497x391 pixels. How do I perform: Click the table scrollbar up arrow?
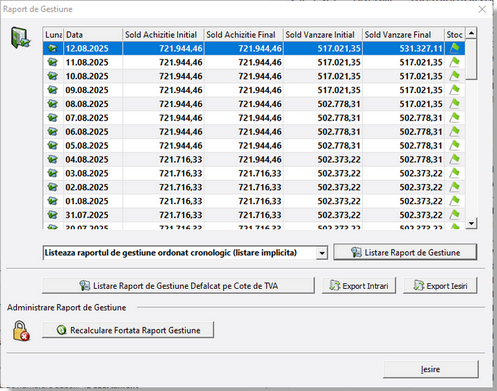(471, 33)
